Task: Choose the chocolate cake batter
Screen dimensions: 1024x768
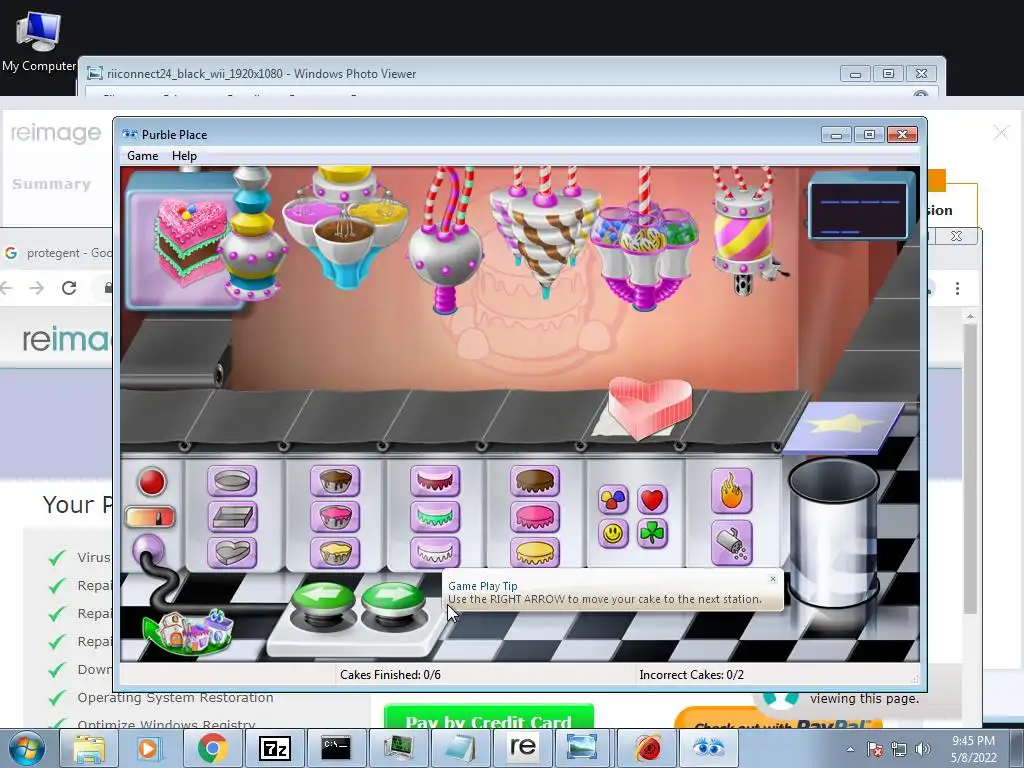Action: (335, 481)
